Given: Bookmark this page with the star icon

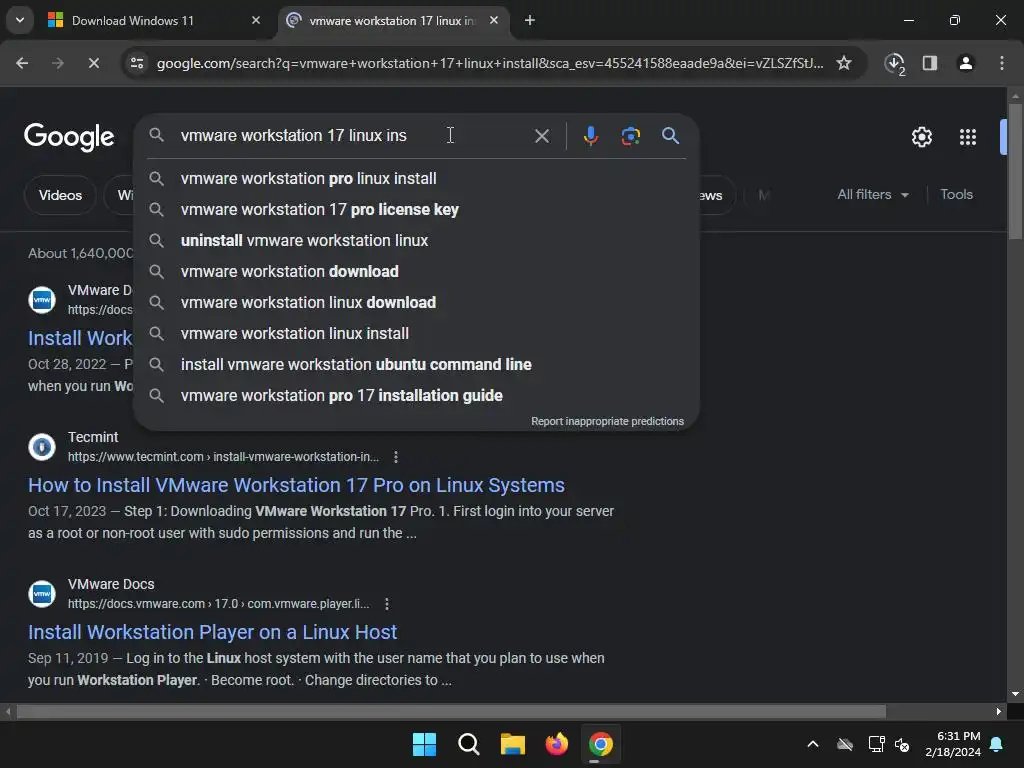Looking at the screenshot, I should coord(844,63).
